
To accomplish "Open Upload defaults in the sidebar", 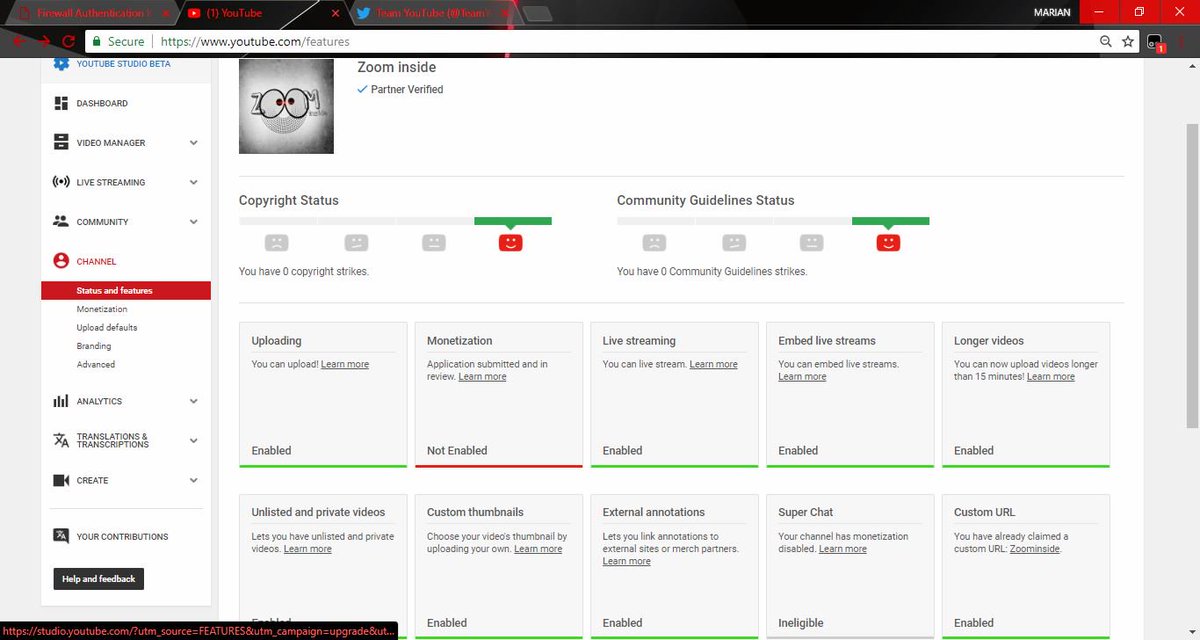I will click(x=107, y=328).
